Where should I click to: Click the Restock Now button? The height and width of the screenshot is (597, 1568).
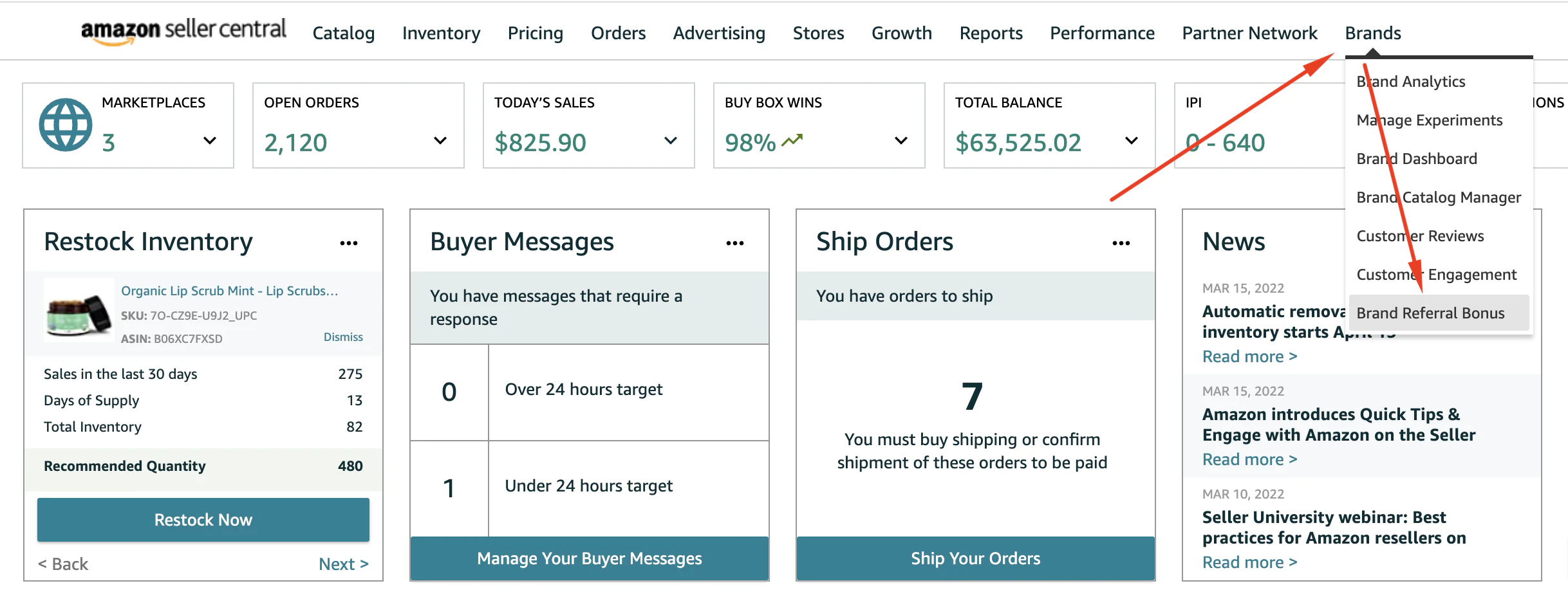pos(203,520)
